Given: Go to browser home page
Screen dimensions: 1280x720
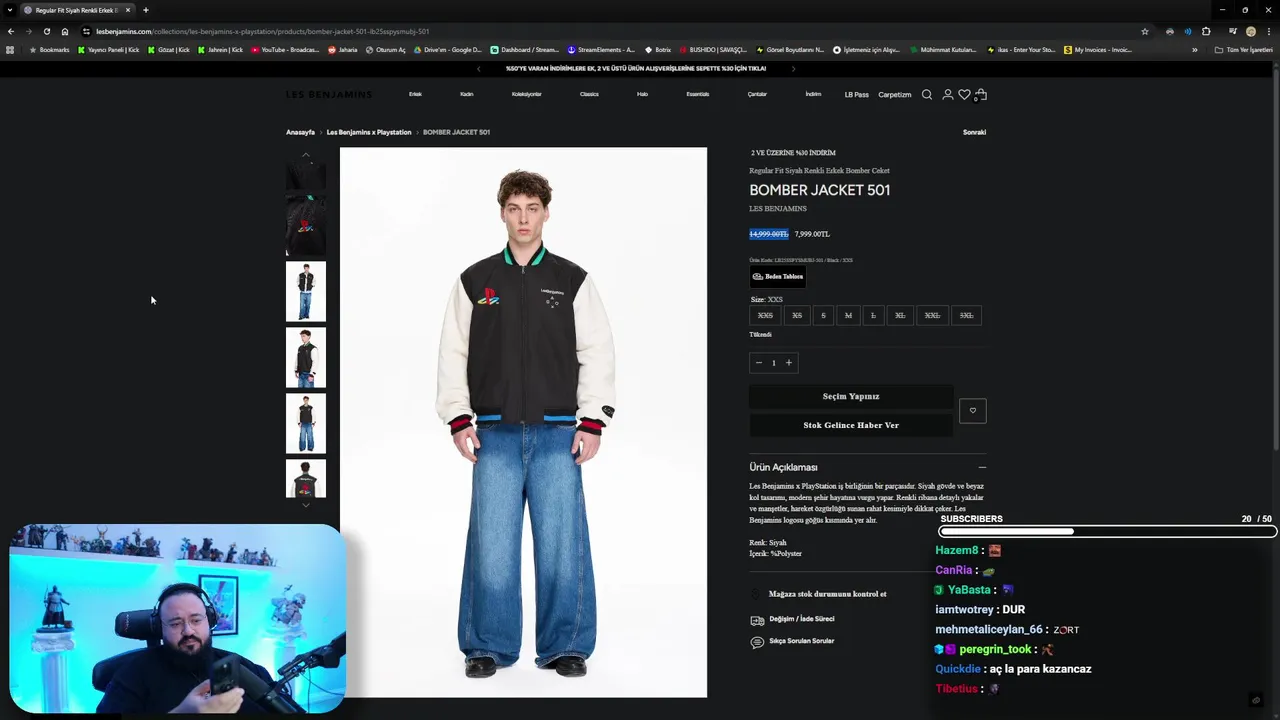Looking at the screenshot, I should coord(65,31).
